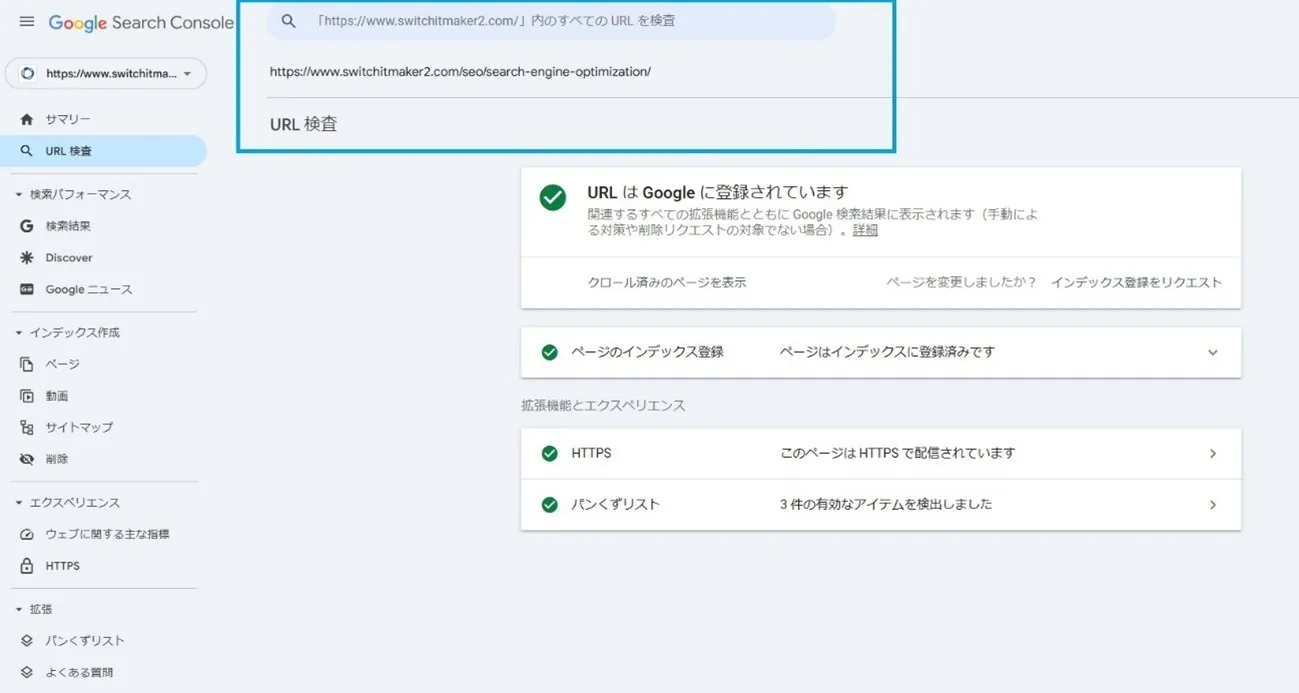Click the URL 検査 page heading

304,125
